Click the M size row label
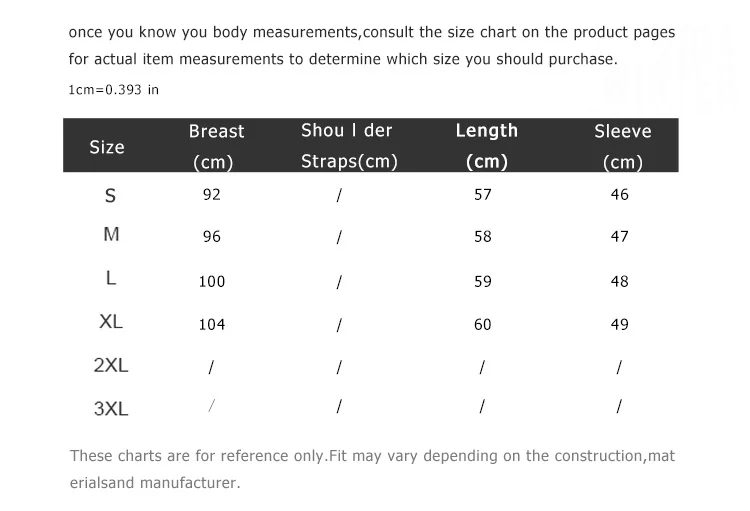This screenshot has height=511, width=750. pos(111,234)
